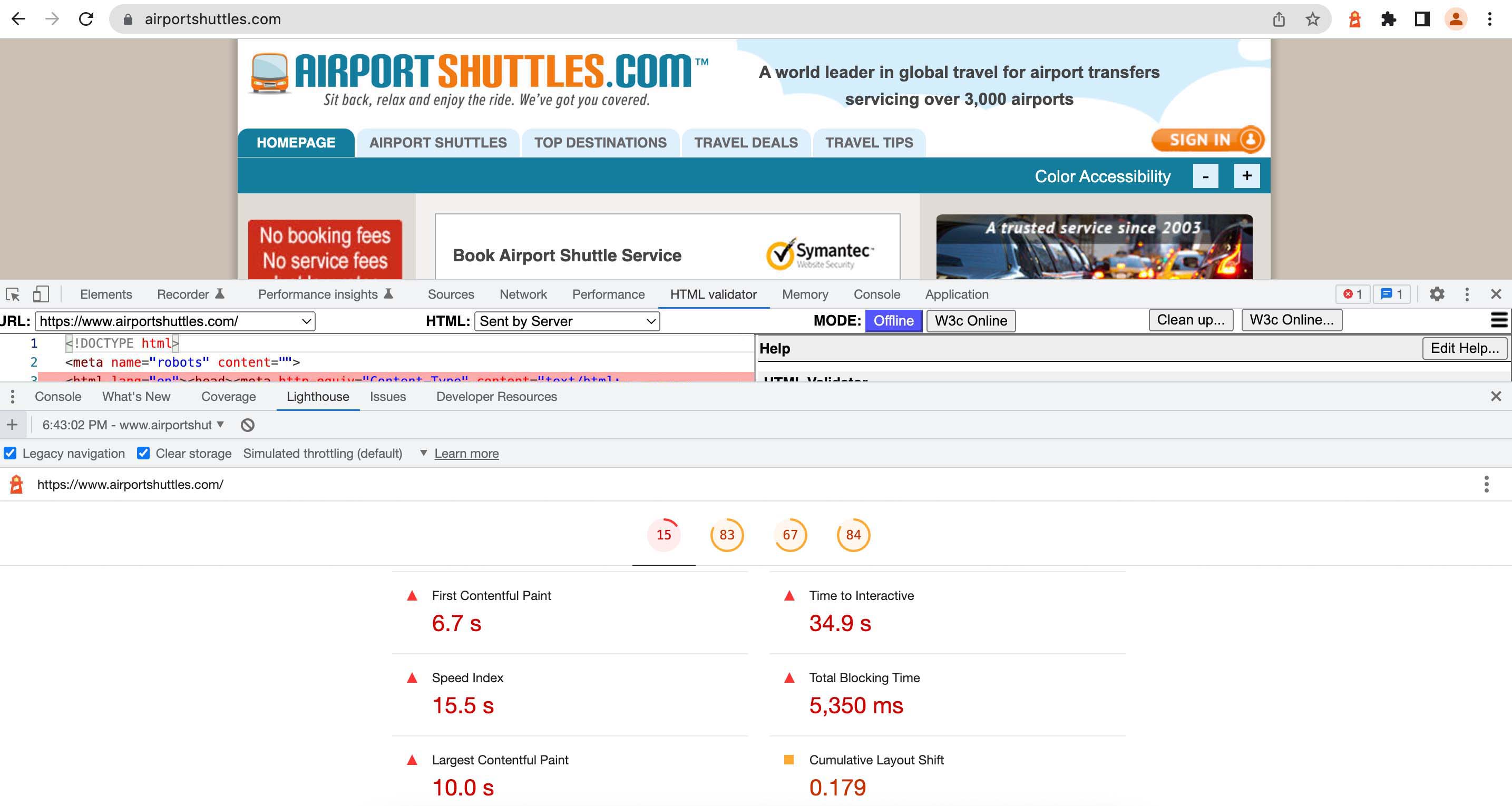Screen dimensions: 1512x806
Task: Open DevTools settings gear
Action: [x=1438, y=294]
